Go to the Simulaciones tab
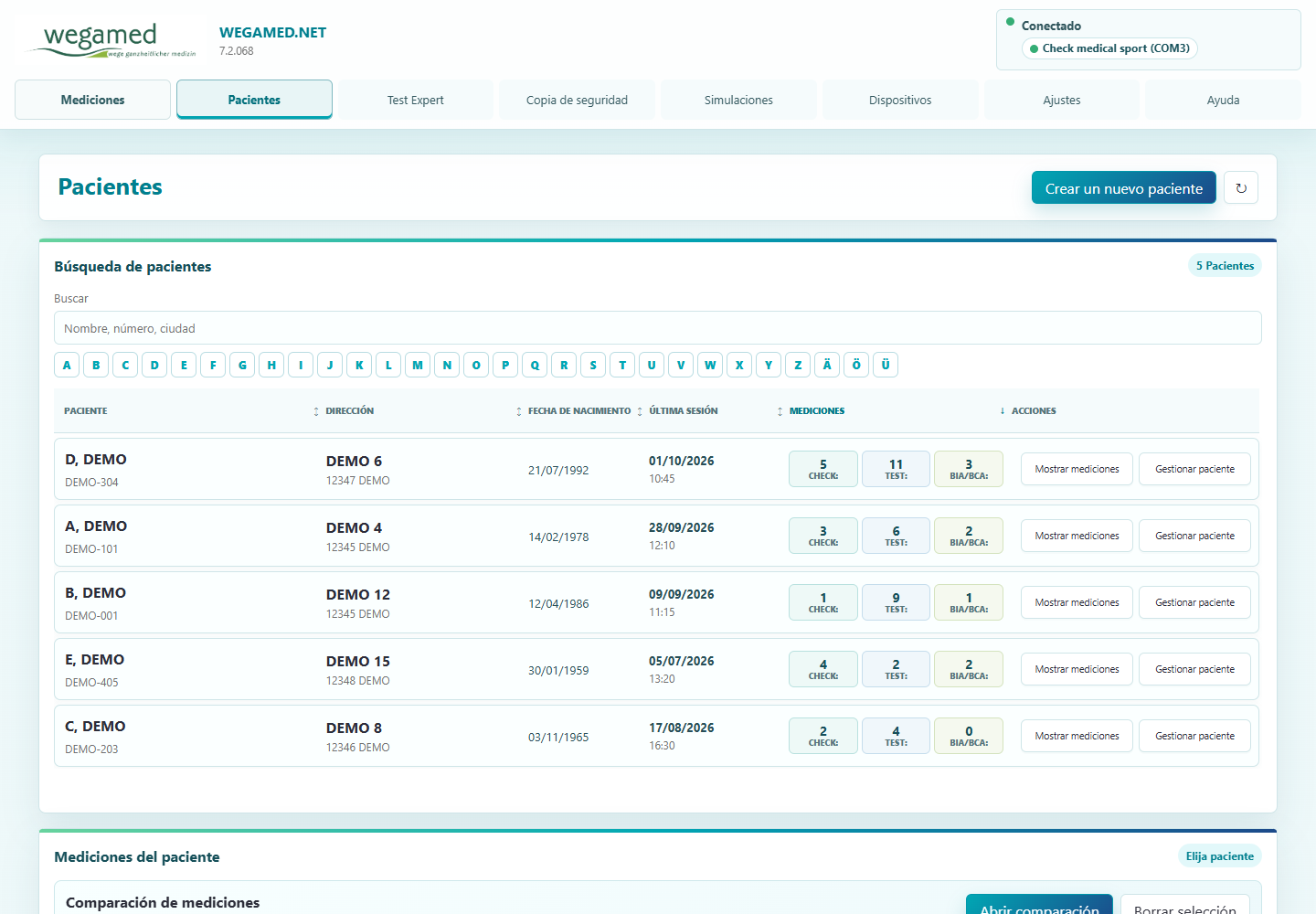1316x914 pixels. (x=738, y=100)
